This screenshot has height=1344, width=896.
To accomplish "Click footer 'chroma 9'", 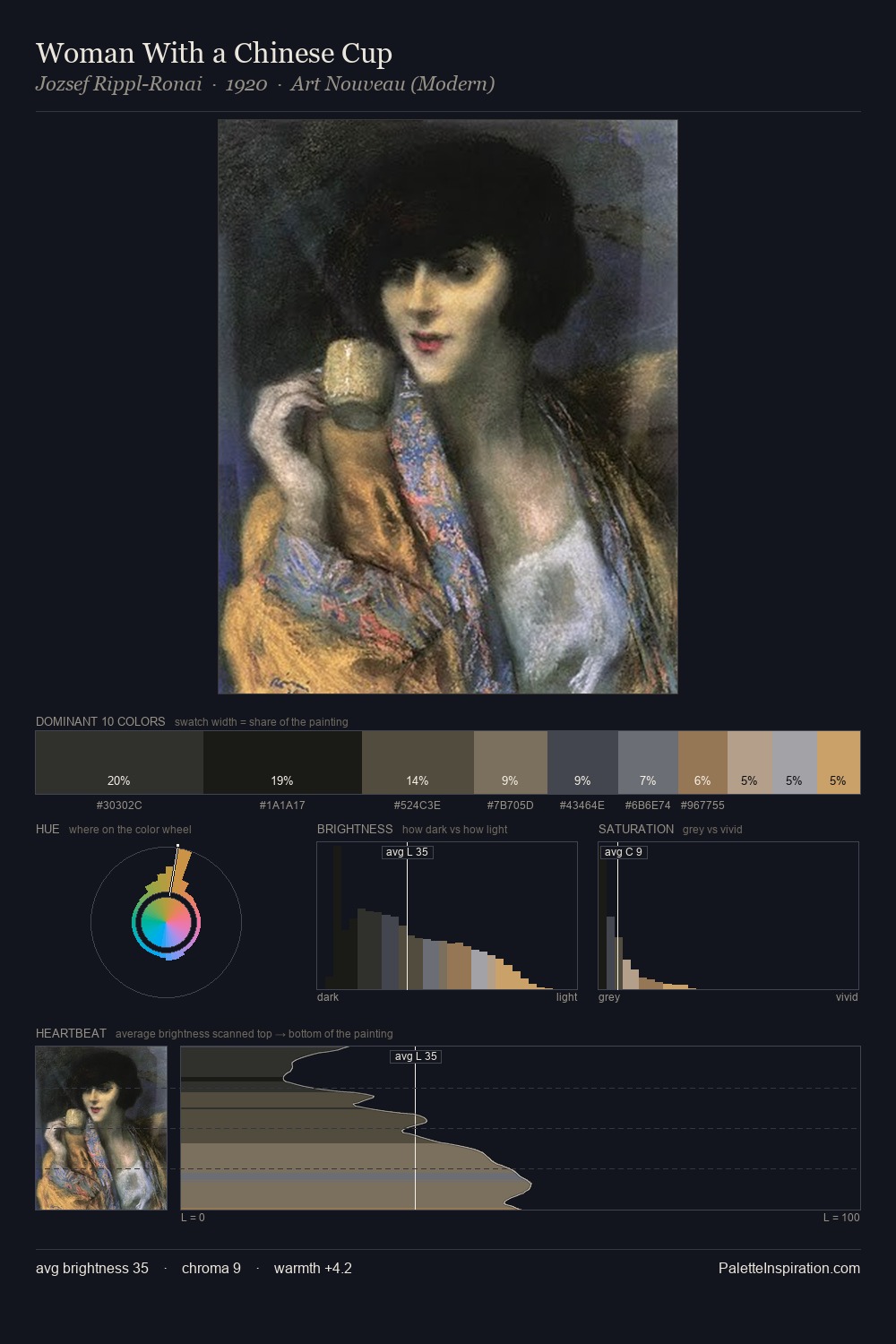I will [211, 1269].
